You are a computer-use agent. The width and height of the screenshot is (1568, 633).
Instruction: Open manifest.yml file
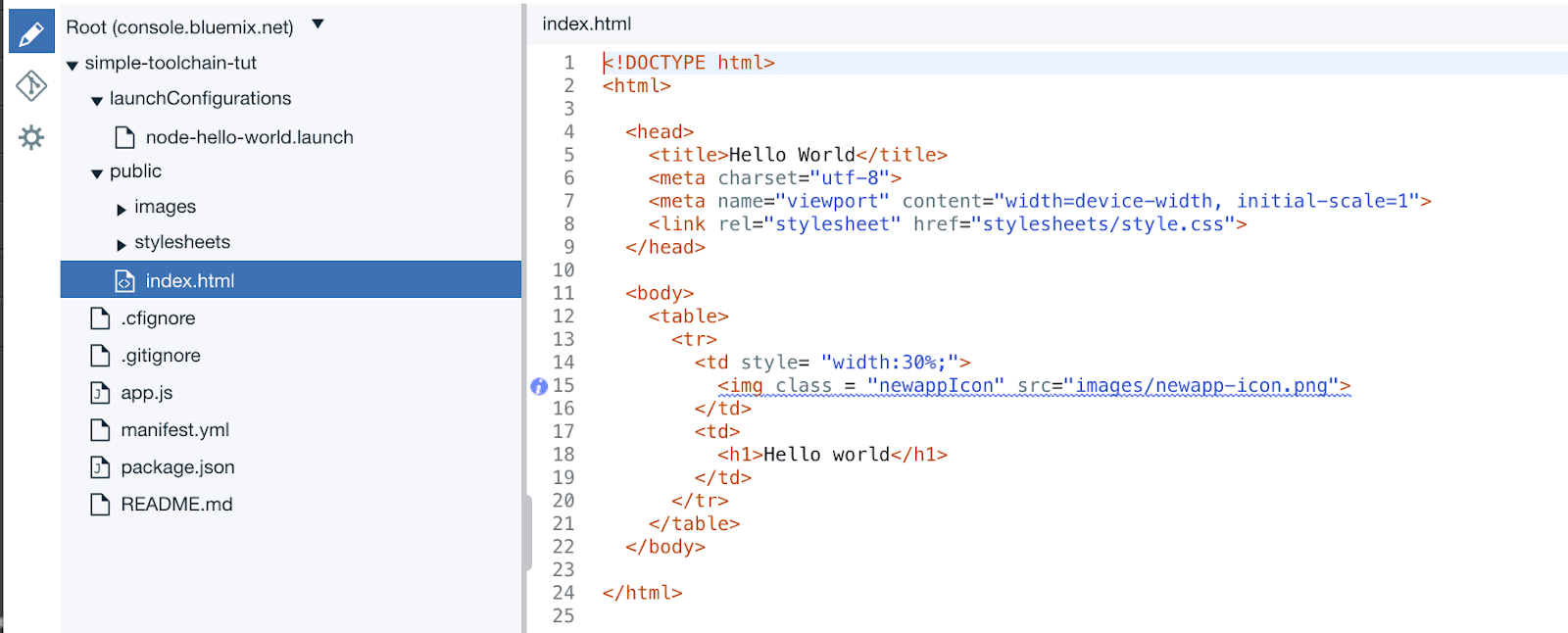click(175, 430)
